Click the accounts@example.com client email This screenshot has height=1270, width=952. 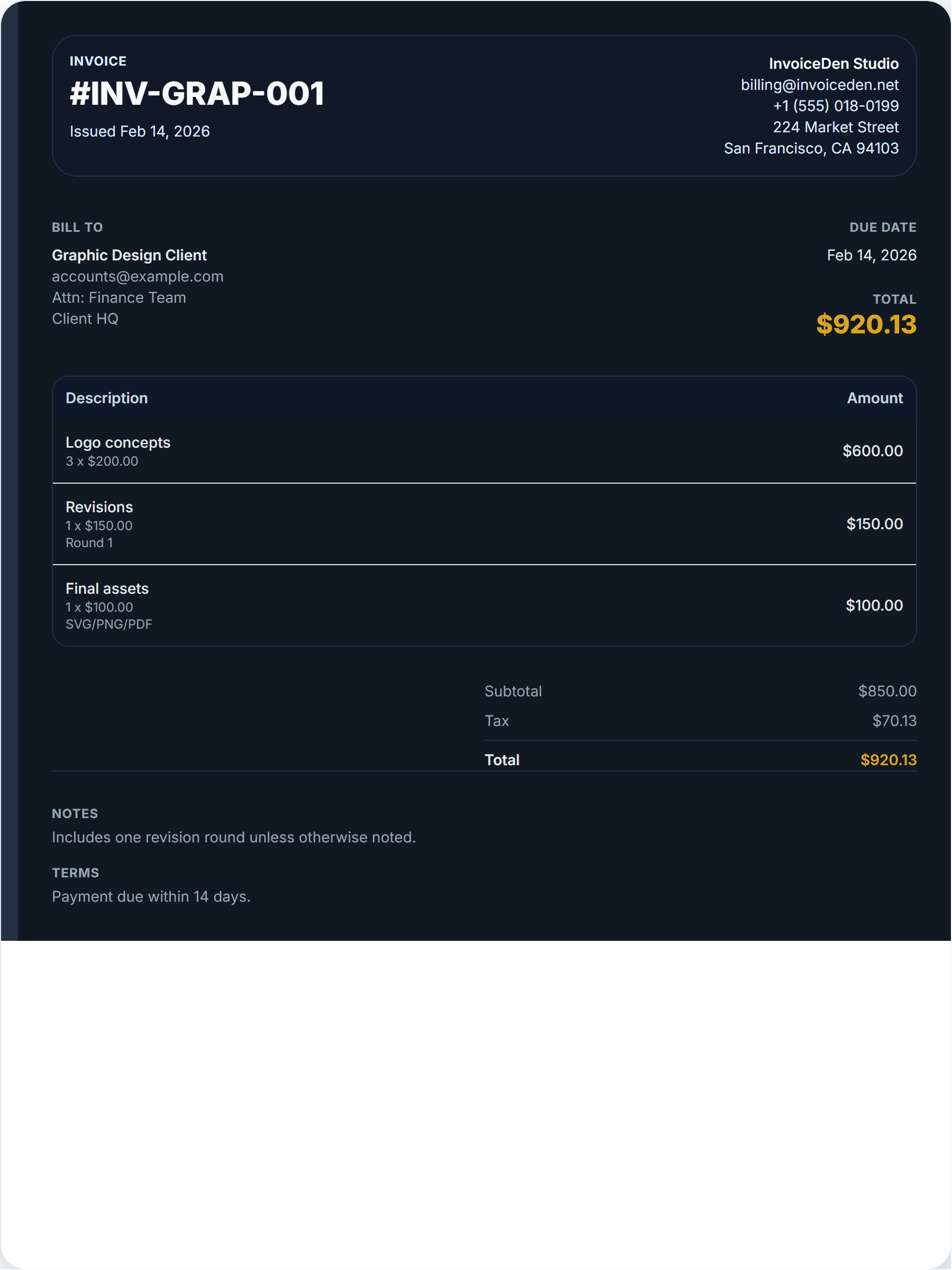tap(137, 276)
